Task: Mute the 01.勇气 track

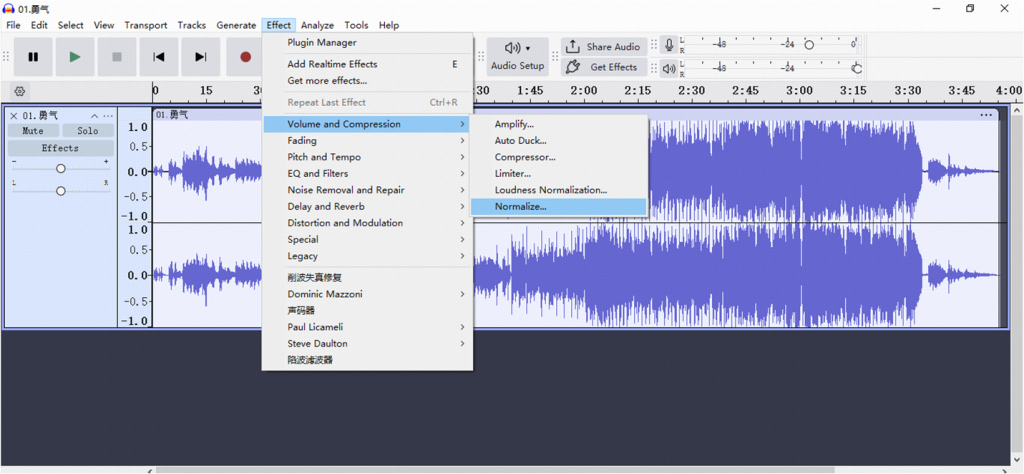Action: click(x=33, y=131)
